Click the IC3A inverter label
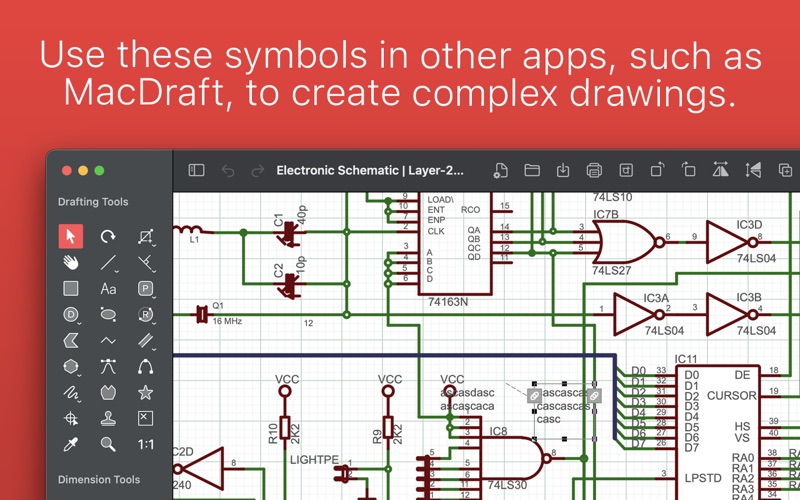Image resolution: width=800 pixels, height=500 pixels. tap(656, 298)
